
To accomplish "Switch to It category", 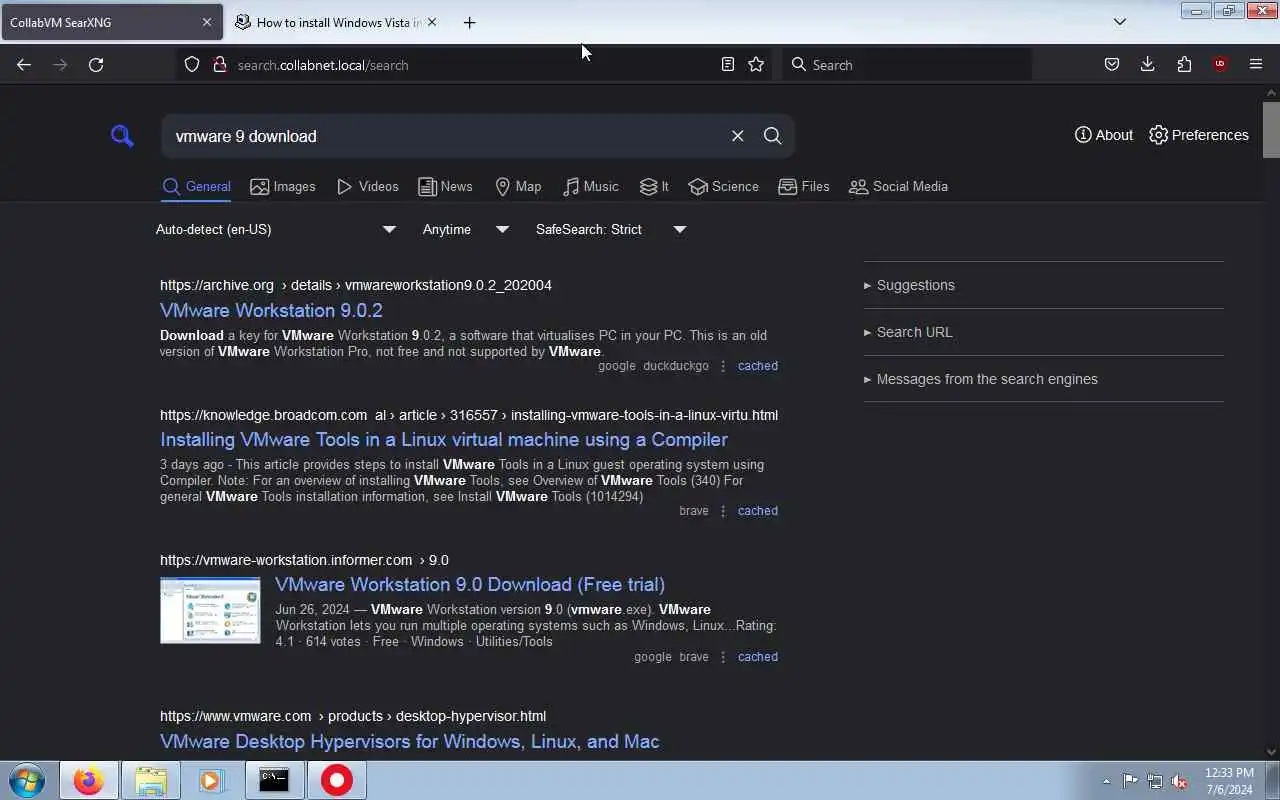I will click(654, 186).
